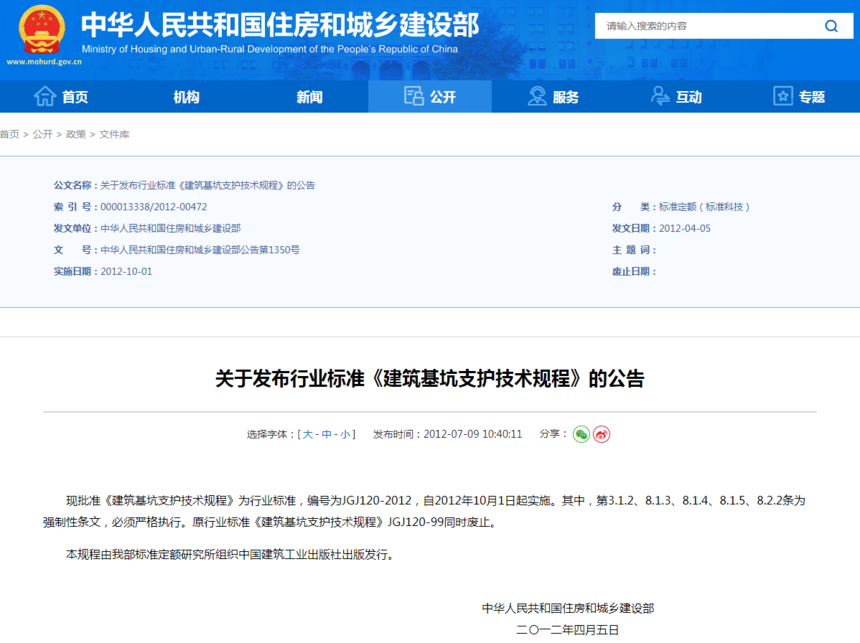Click 公开 in the breadcrumb

tap(42, 134)
